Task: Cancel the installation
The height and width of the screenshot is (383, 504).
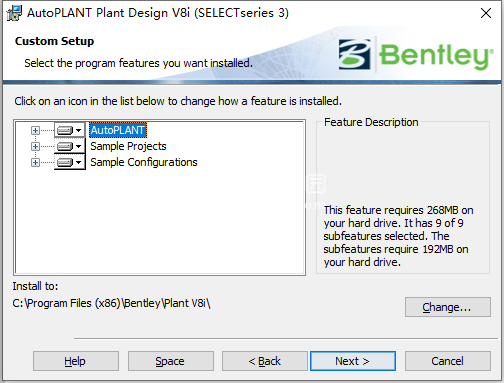Action: point(448,361)
